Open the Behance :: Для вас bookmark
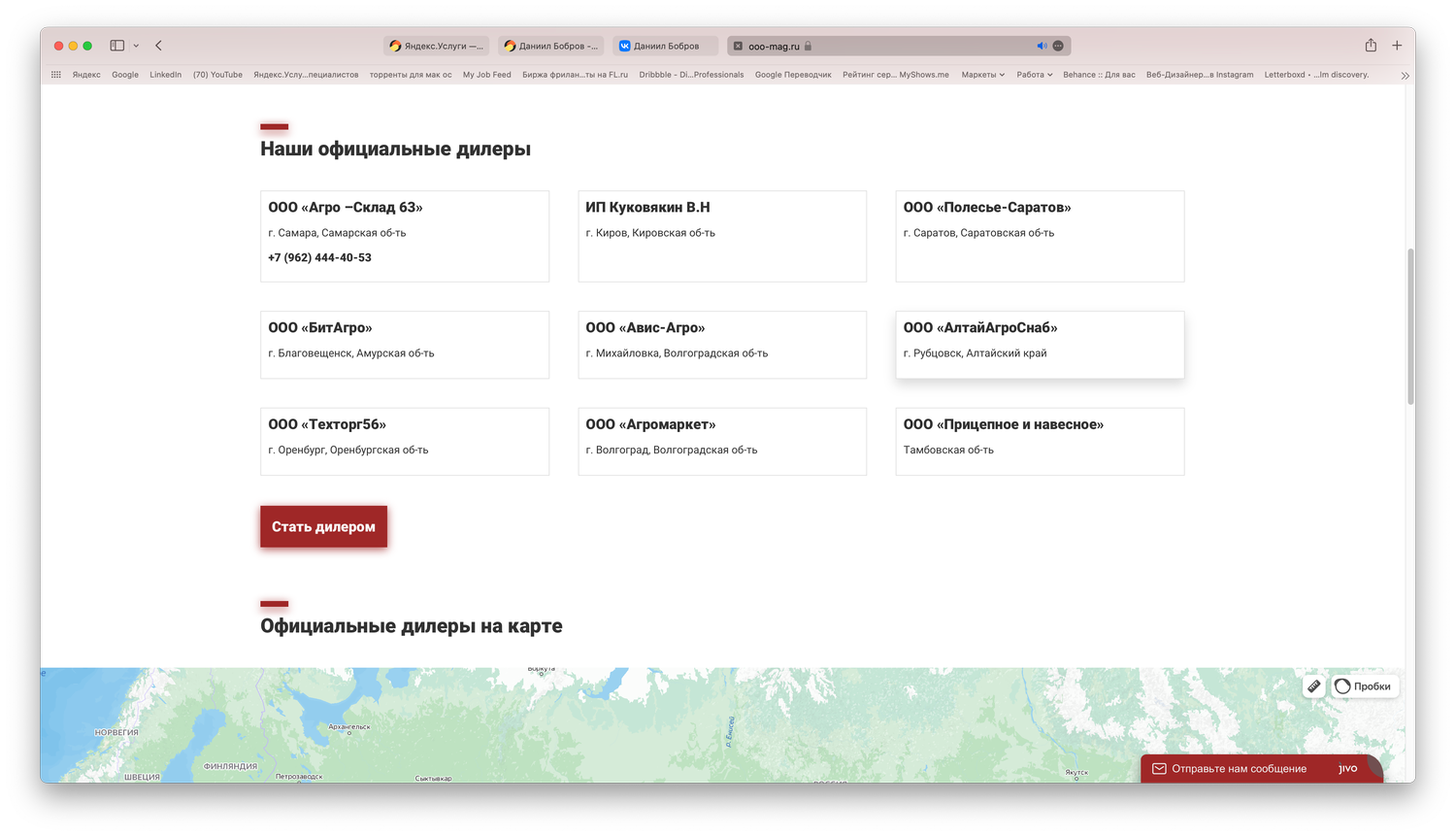 (1099, 75)
